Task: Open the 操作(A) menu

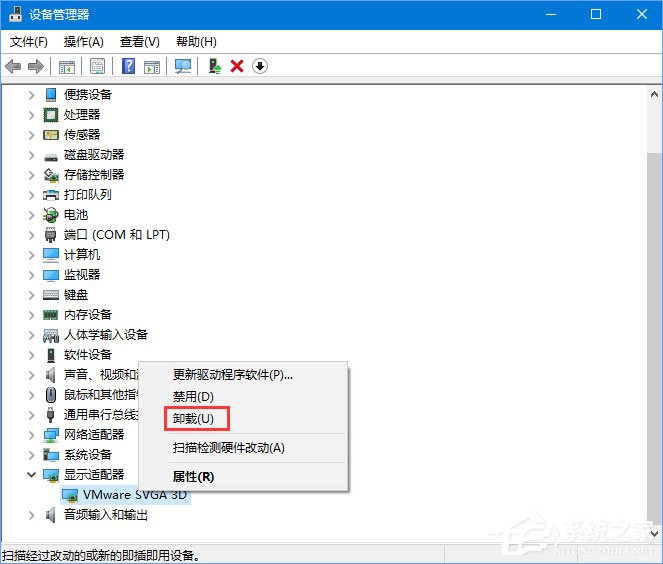Action: pyautogui.click(x=83, y=42)
